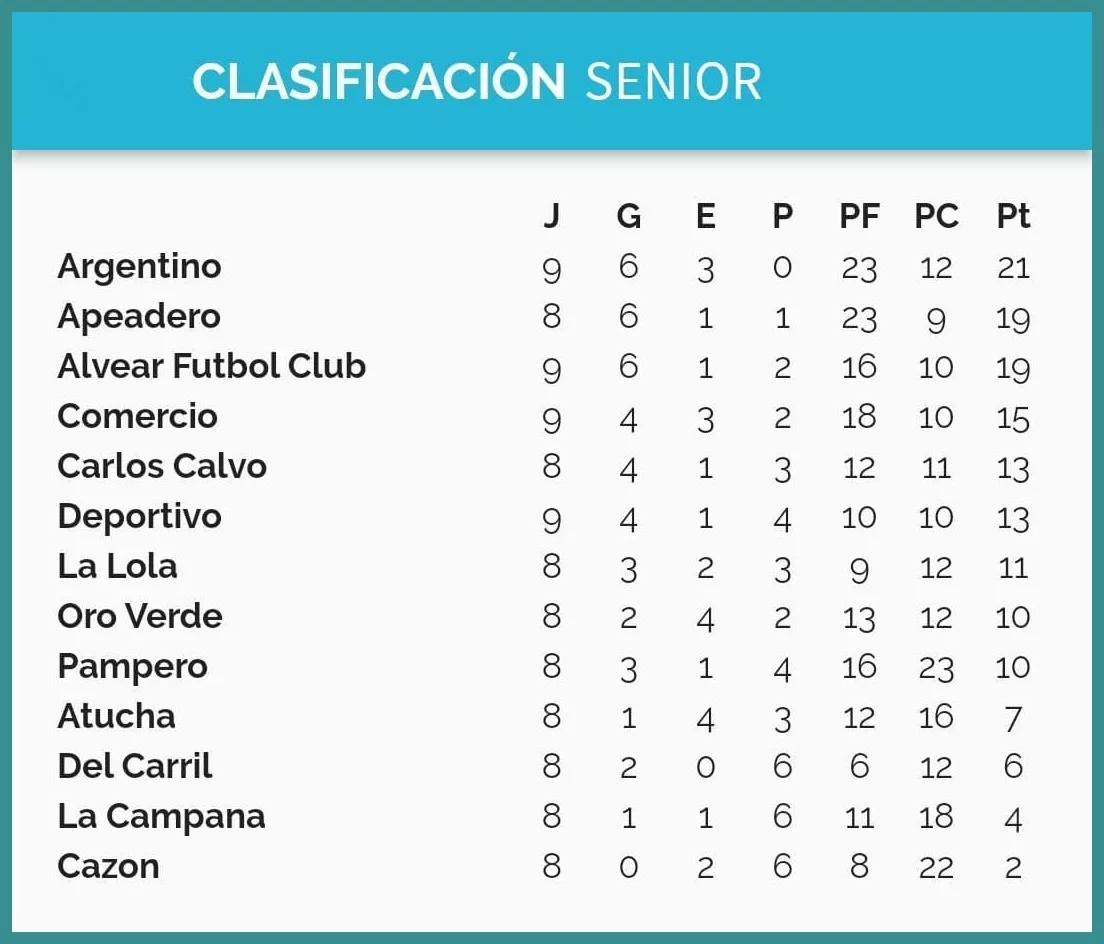The width and height of the screenshot is (1104, 944).
Task: Select the PF column header
Action: 859,216
